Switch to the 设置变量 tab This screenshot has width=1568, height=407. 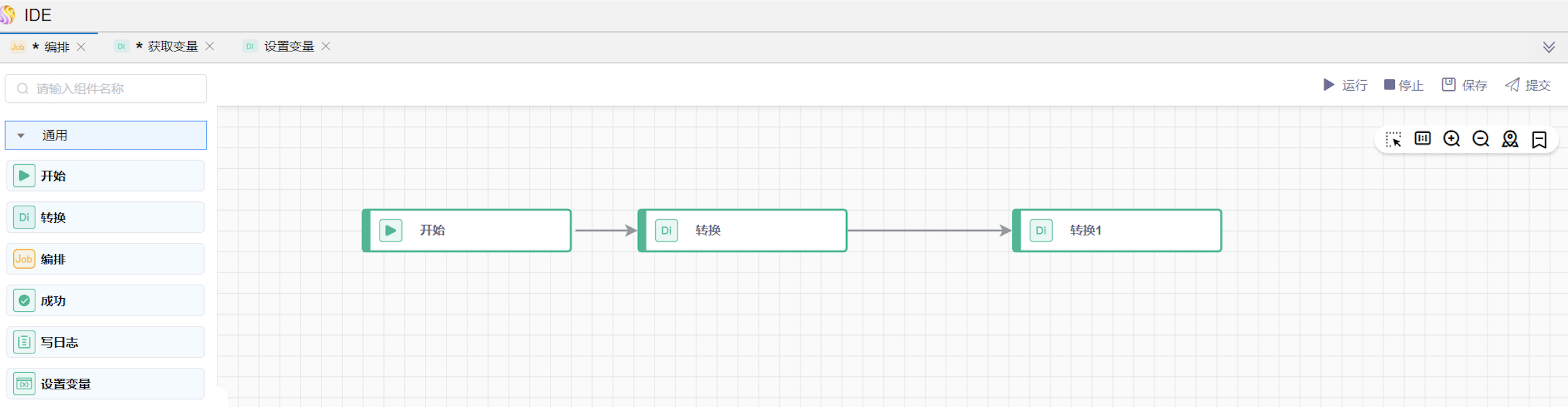coord(288,47)
